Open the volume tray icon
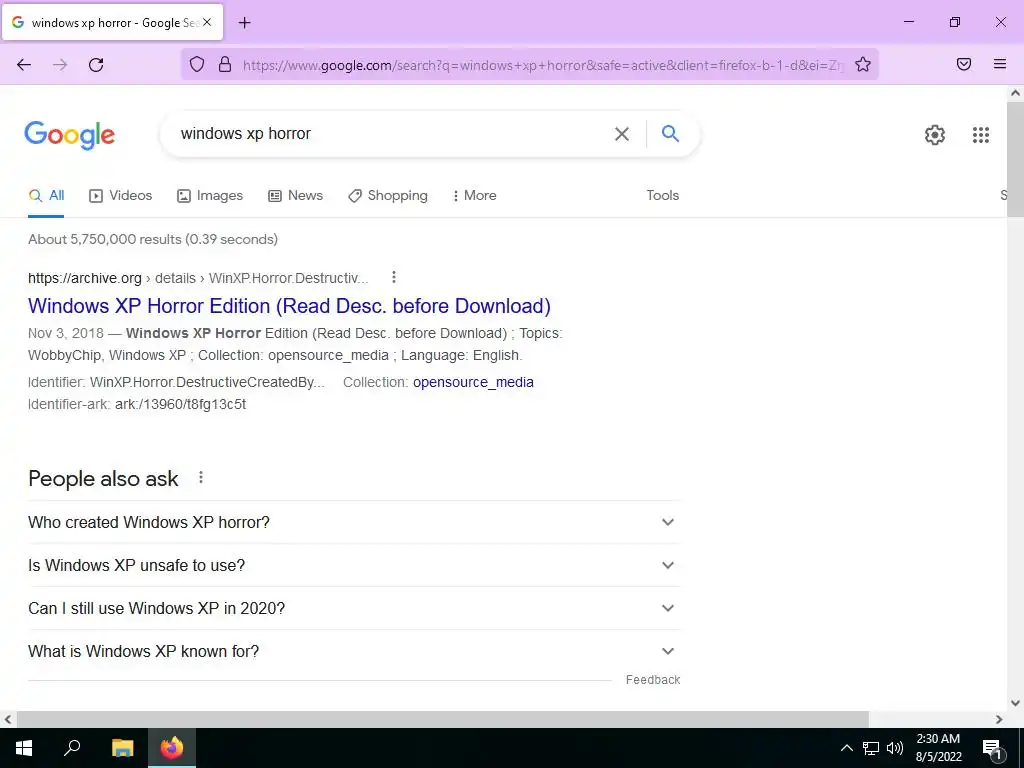The height and width of the screenshot is (768, 1024). (x=895, y=748)
